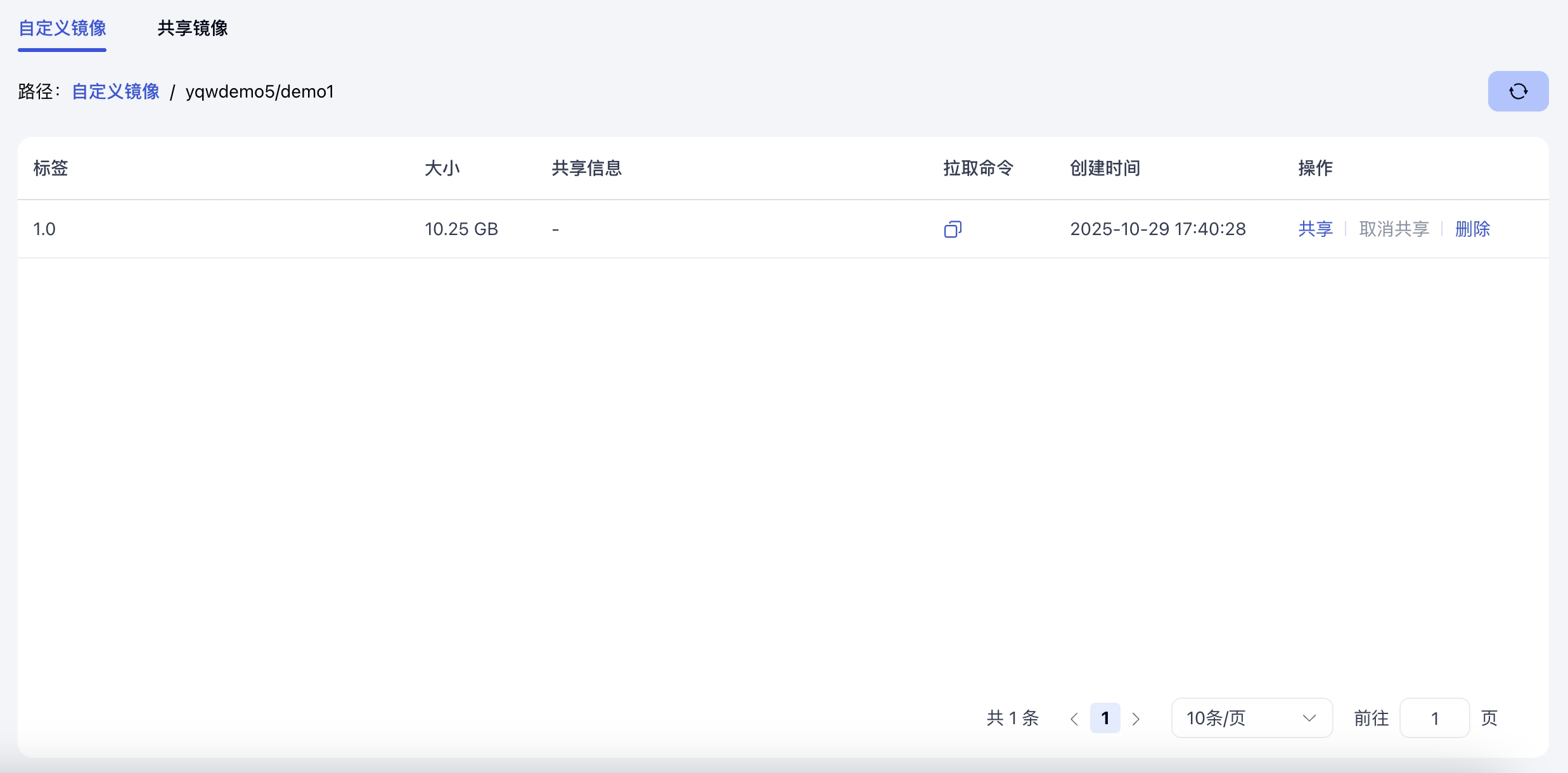
Task: Click the 1.0 tag cell
Action: coord(44,229)
